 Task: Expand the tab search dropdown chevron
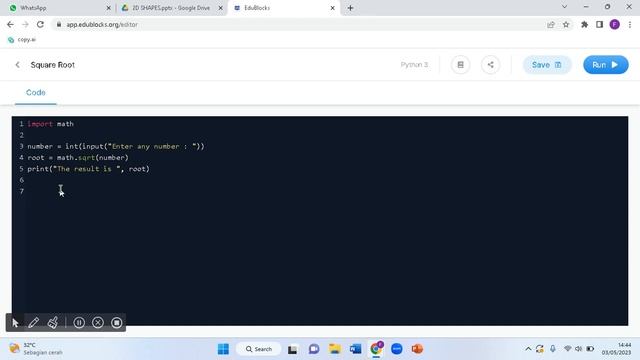pyautogui.click(x=564, y=7)
